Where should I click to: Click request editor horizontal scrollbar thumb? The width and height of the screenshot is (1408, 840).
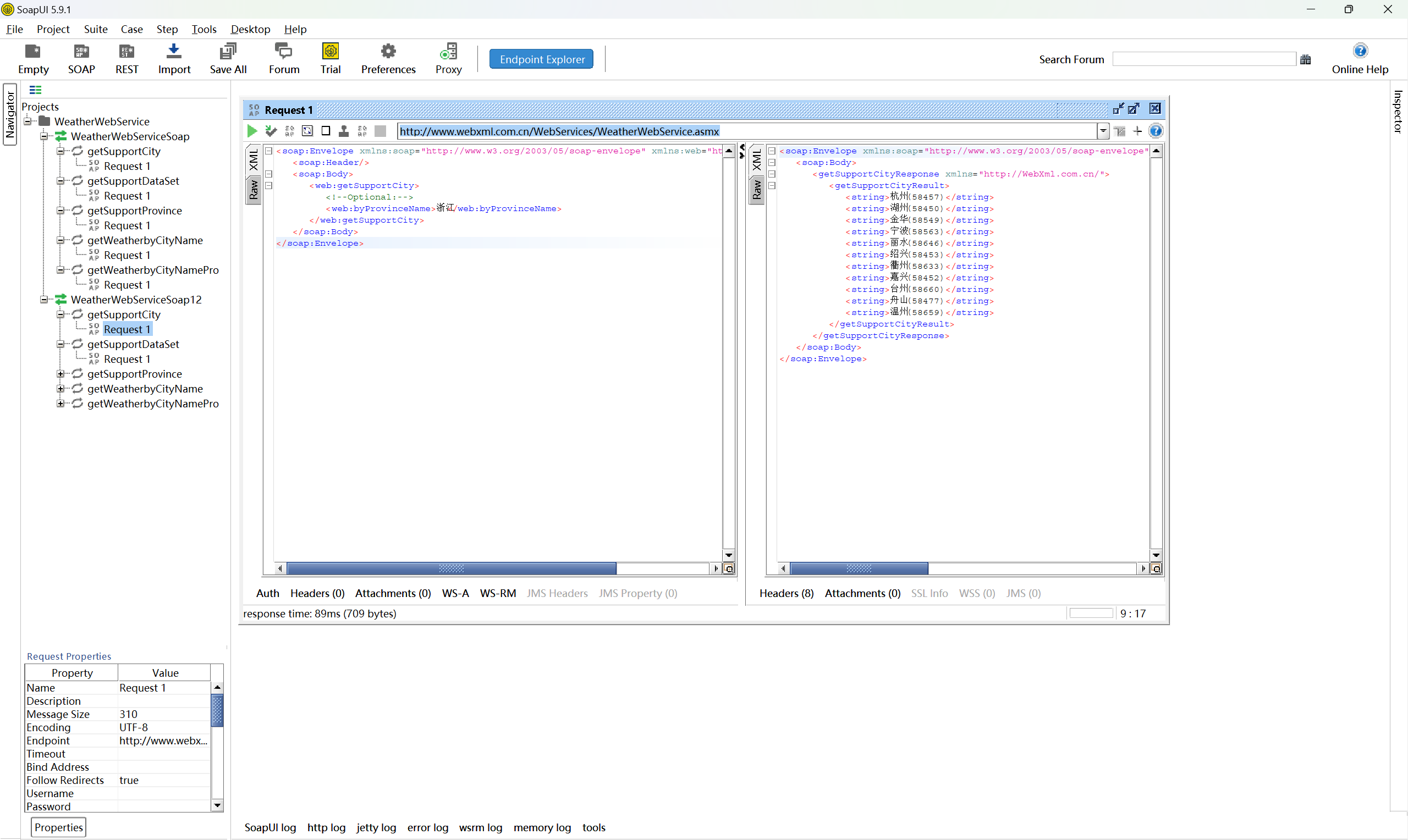click(451, 568)
